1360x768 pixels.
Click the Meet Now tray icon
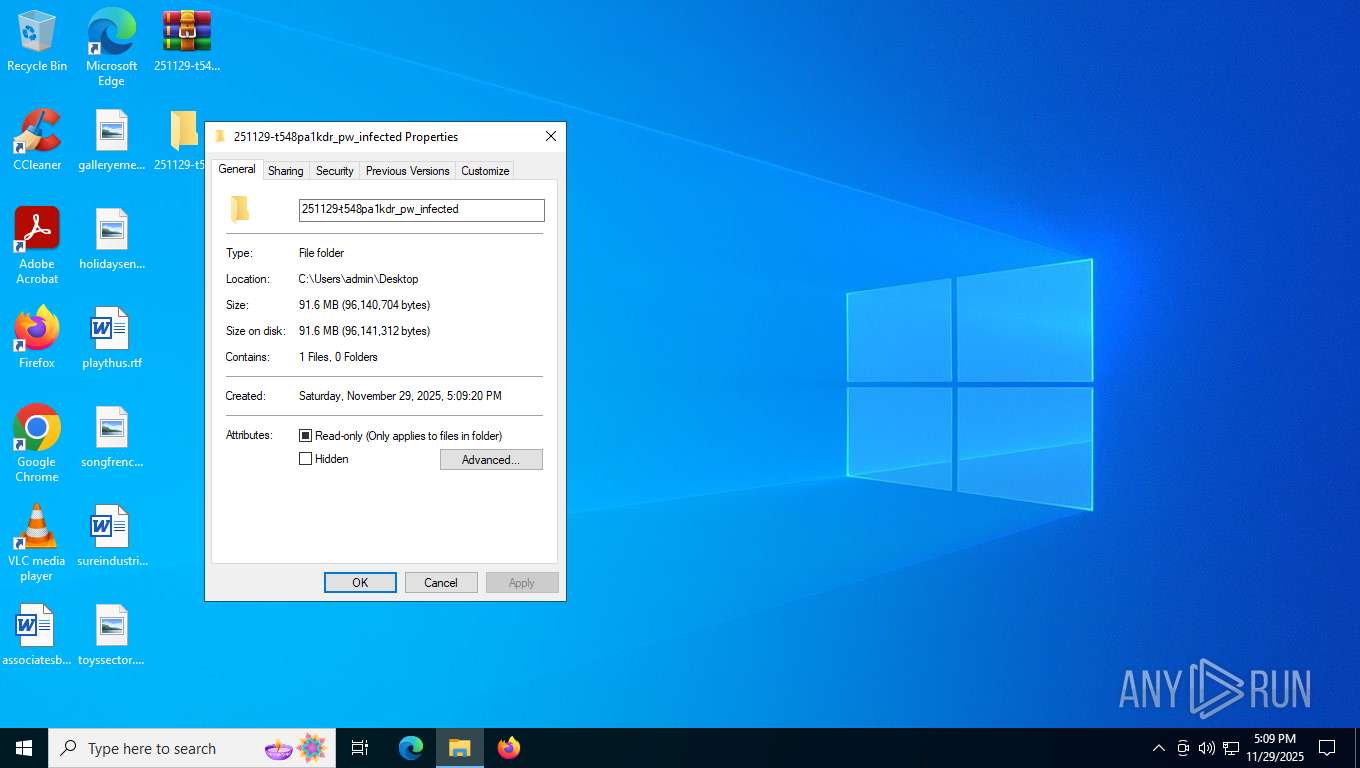1183,748
